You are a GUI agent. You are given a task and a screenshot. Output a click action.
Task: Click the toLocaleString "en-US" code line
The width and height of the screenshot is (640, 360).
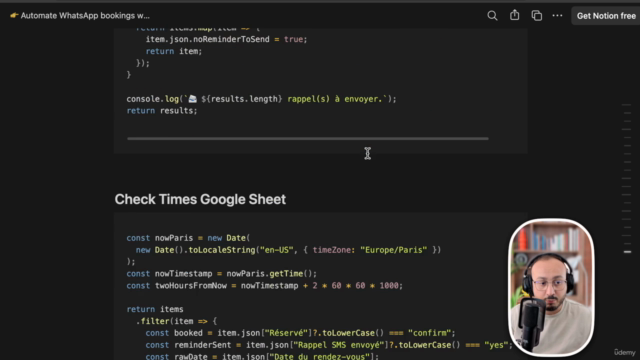click(x=289, y=250)
